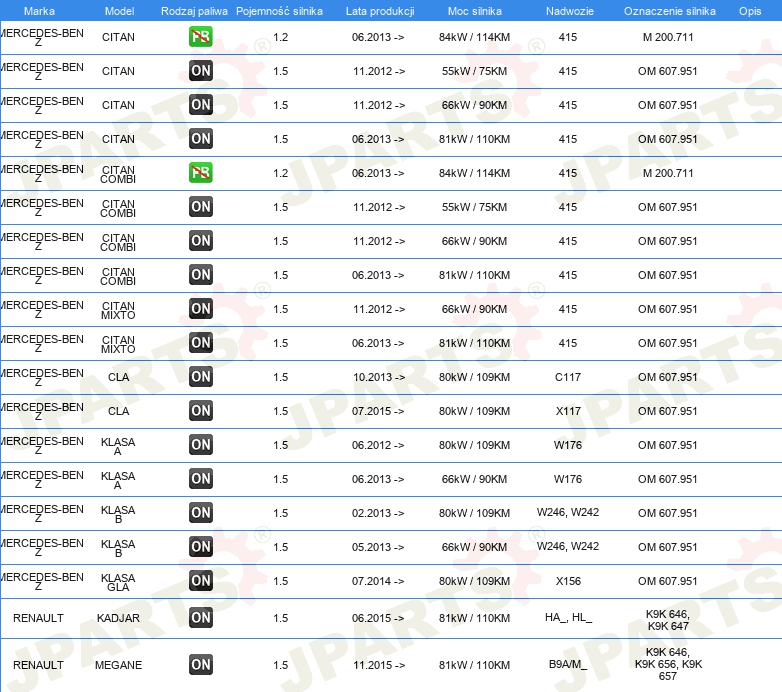Click the PB petrol icon in the CITAN 1.2 row
Screen dimensions: 782x692
point(200,37)
